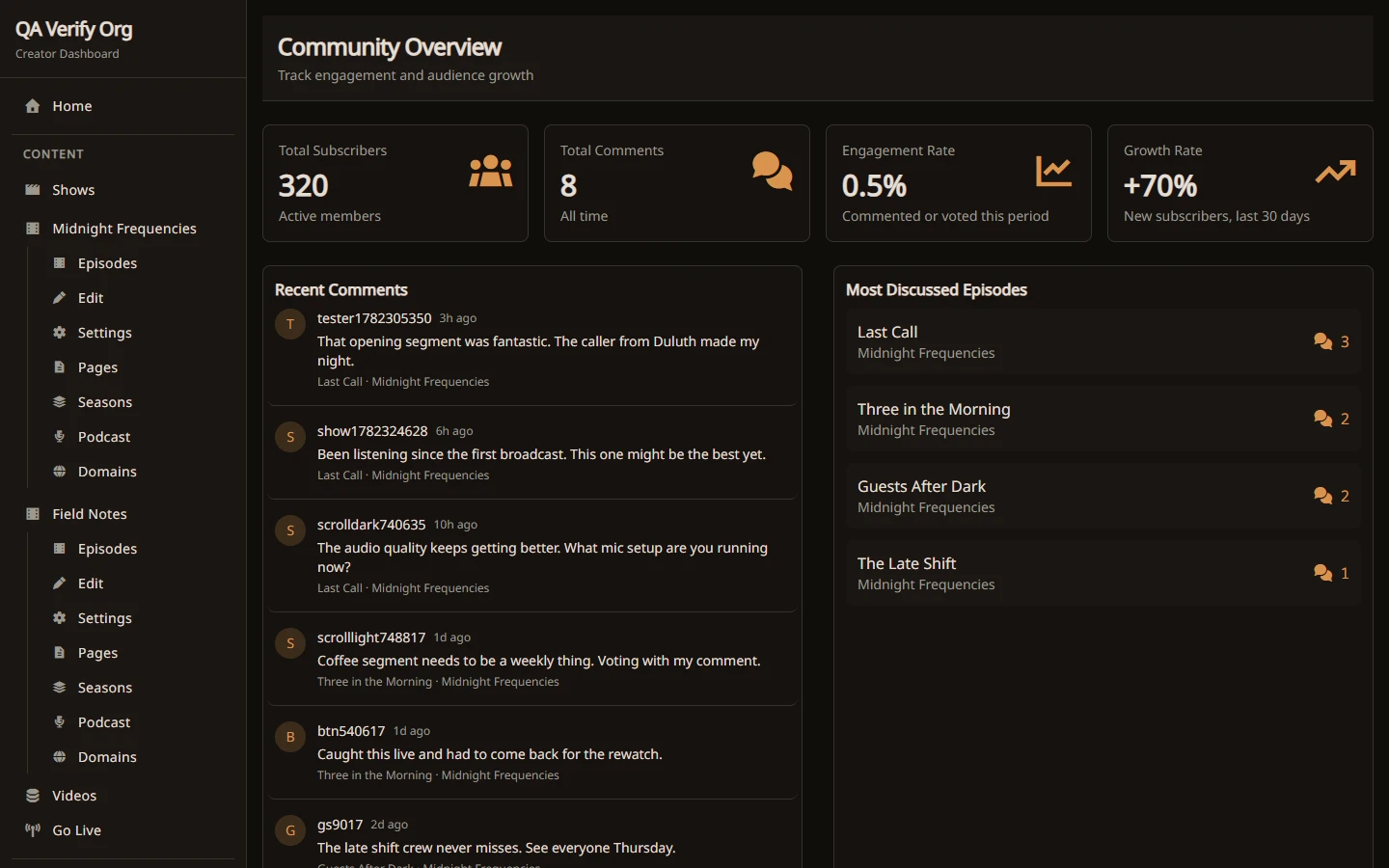Click the Home house icon in sidebar
1389x868 pixels.
33,106
